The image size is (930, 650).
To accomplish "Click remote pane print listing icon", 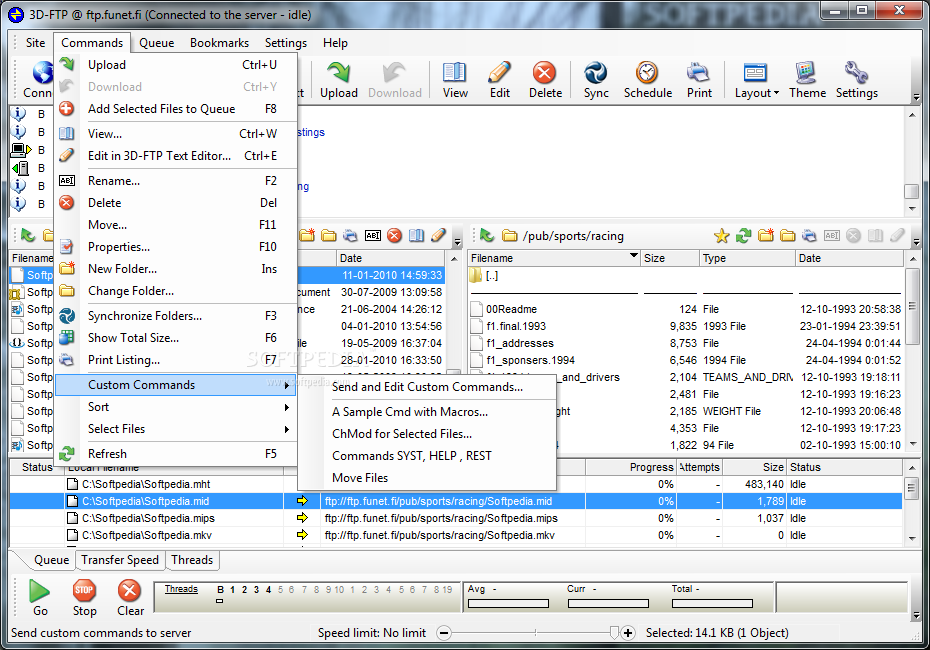I will pyautogui.click(x=810, y=236).
